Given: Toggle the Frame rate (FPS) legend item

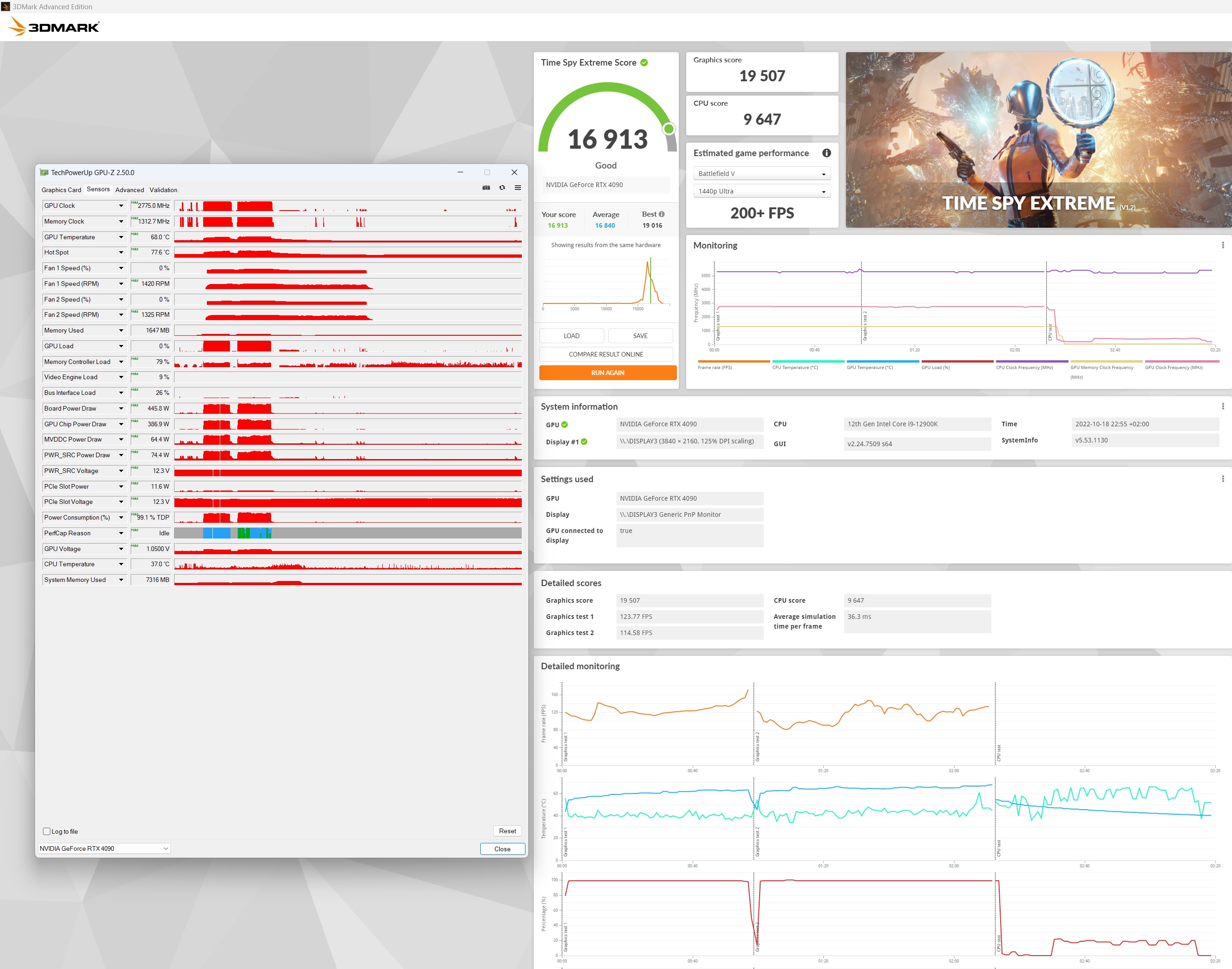Looking at the screenshot, I should 715,367.
